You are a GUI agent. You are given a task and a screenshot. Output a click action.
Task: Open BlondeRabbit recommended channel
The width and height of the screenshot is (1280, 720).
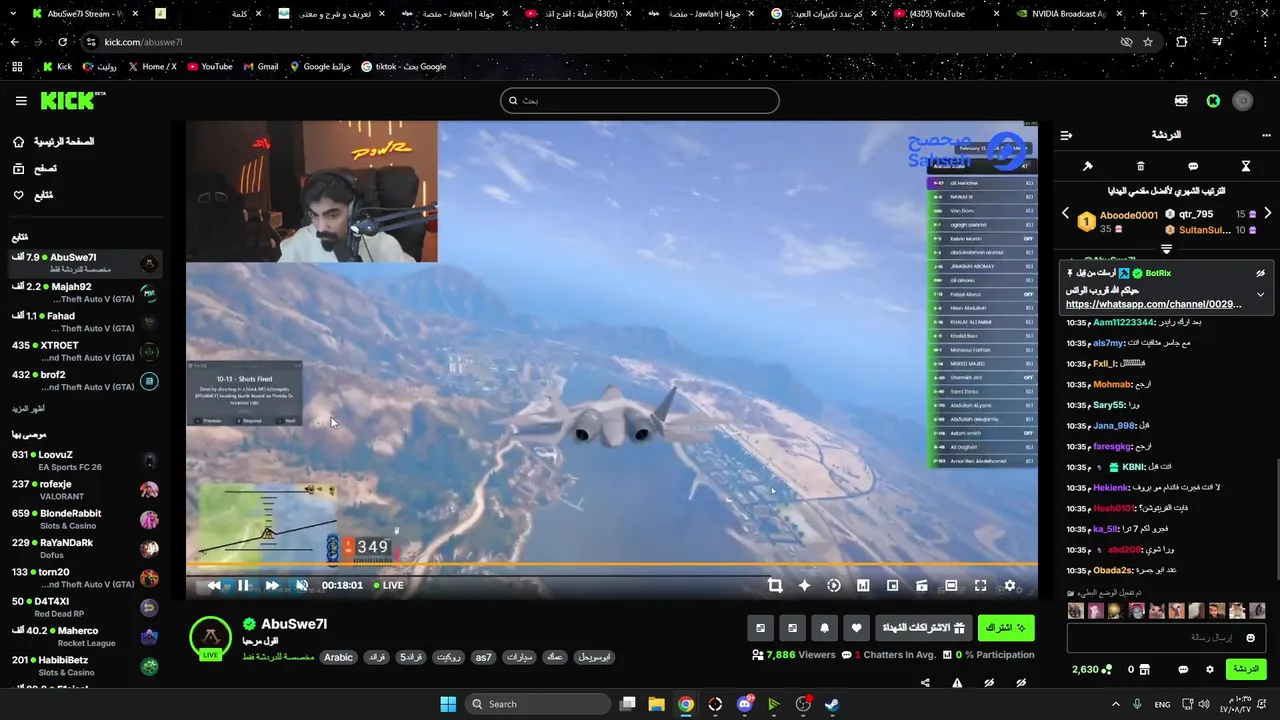(x=85, y=519)
